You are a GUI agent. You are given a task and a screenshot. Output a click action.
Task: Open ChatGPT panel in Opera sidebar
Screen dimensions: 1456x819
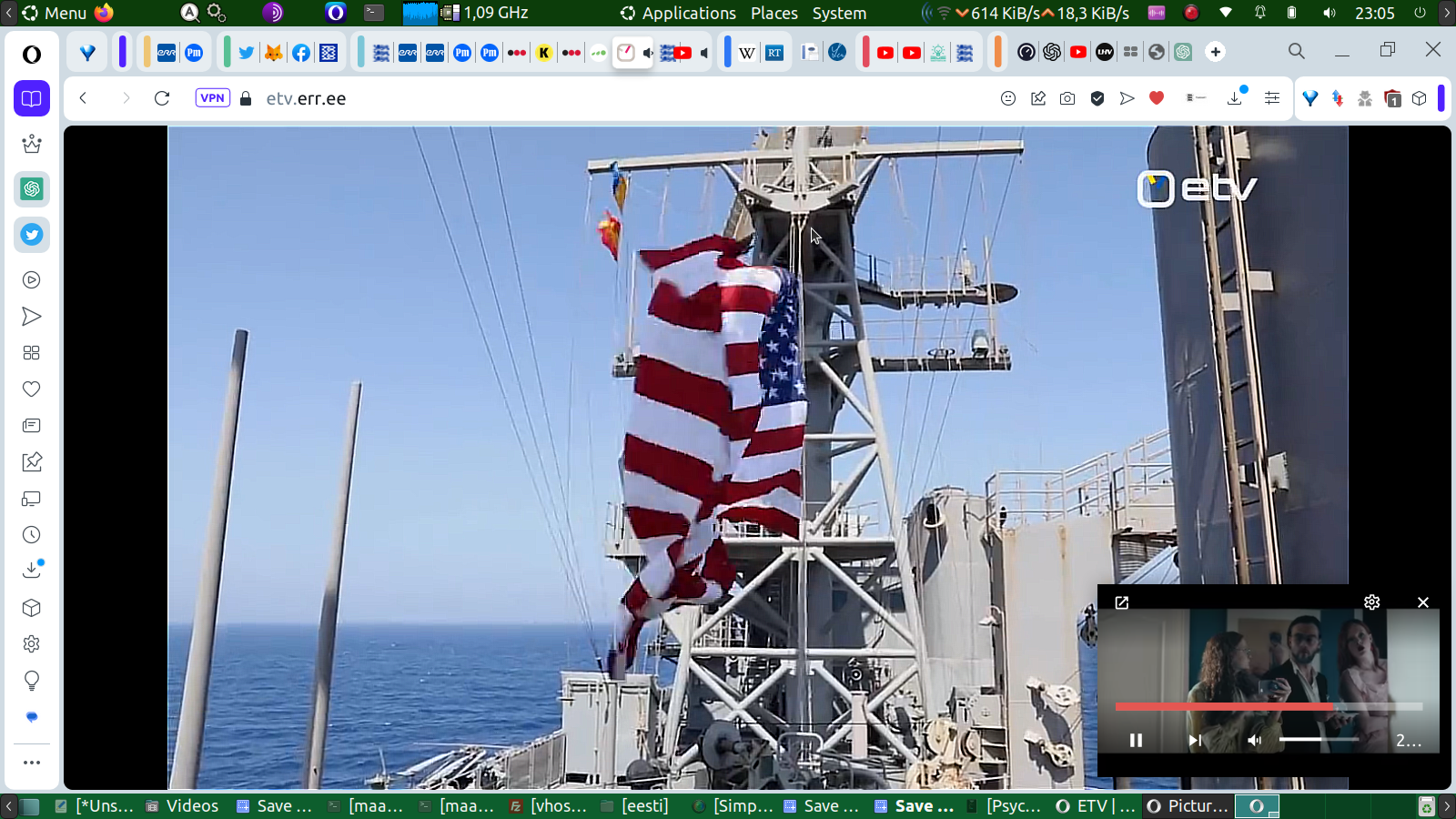pos(32,189)
